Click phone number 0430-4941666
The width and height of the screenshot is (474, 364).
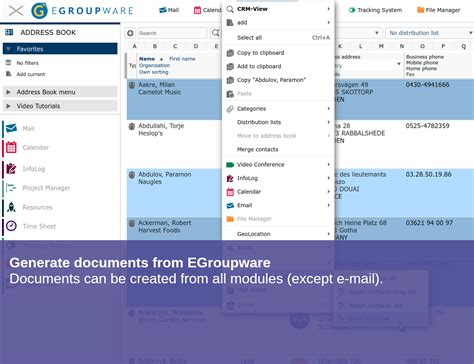coord(427,85)
